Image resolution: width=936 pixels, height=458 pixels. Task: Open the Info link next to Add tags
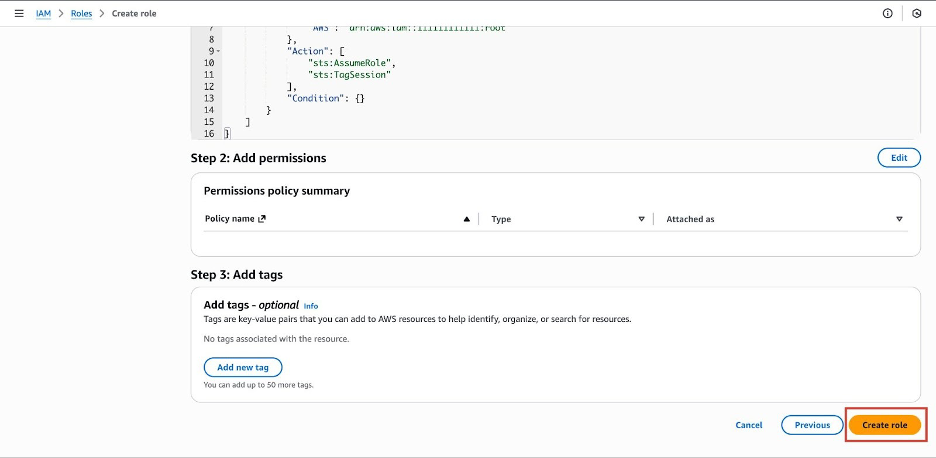pyautogui.click(x=311, y=306)
